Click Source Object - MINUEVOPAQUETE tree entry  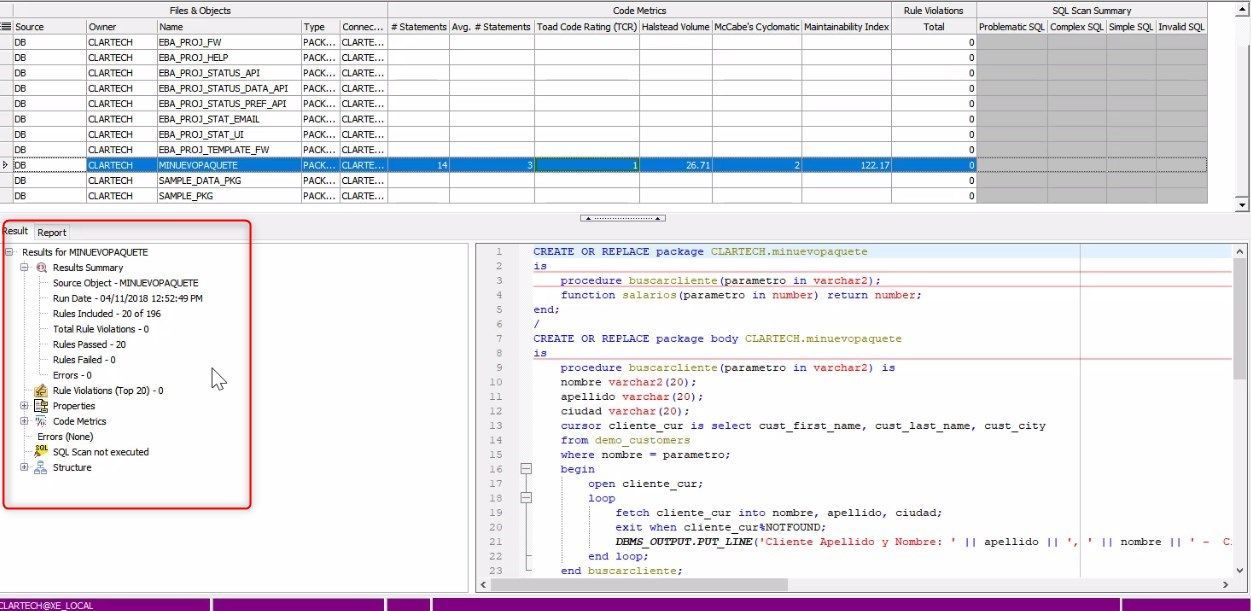126,283
